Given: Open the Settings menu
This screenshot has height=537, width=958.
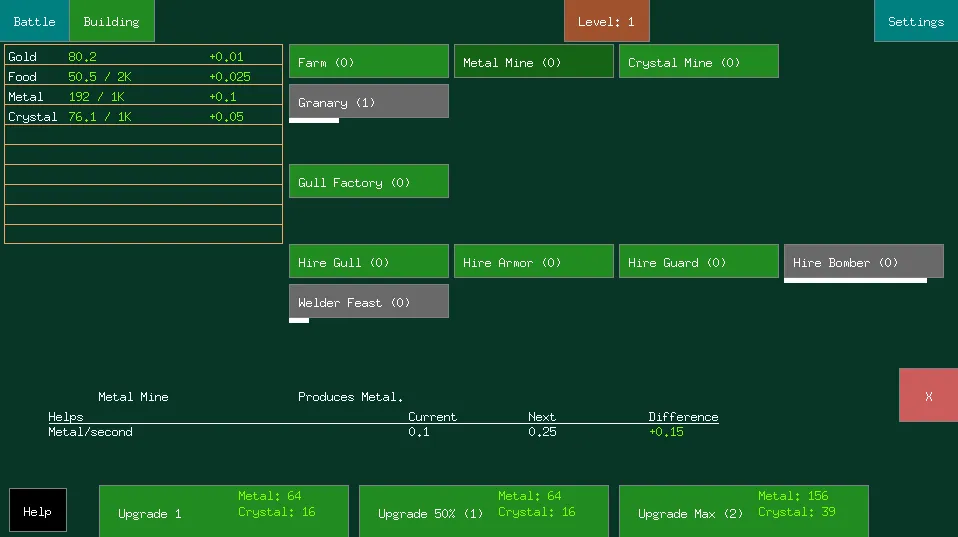Looking at the screenshot, I should click(915, 21).
